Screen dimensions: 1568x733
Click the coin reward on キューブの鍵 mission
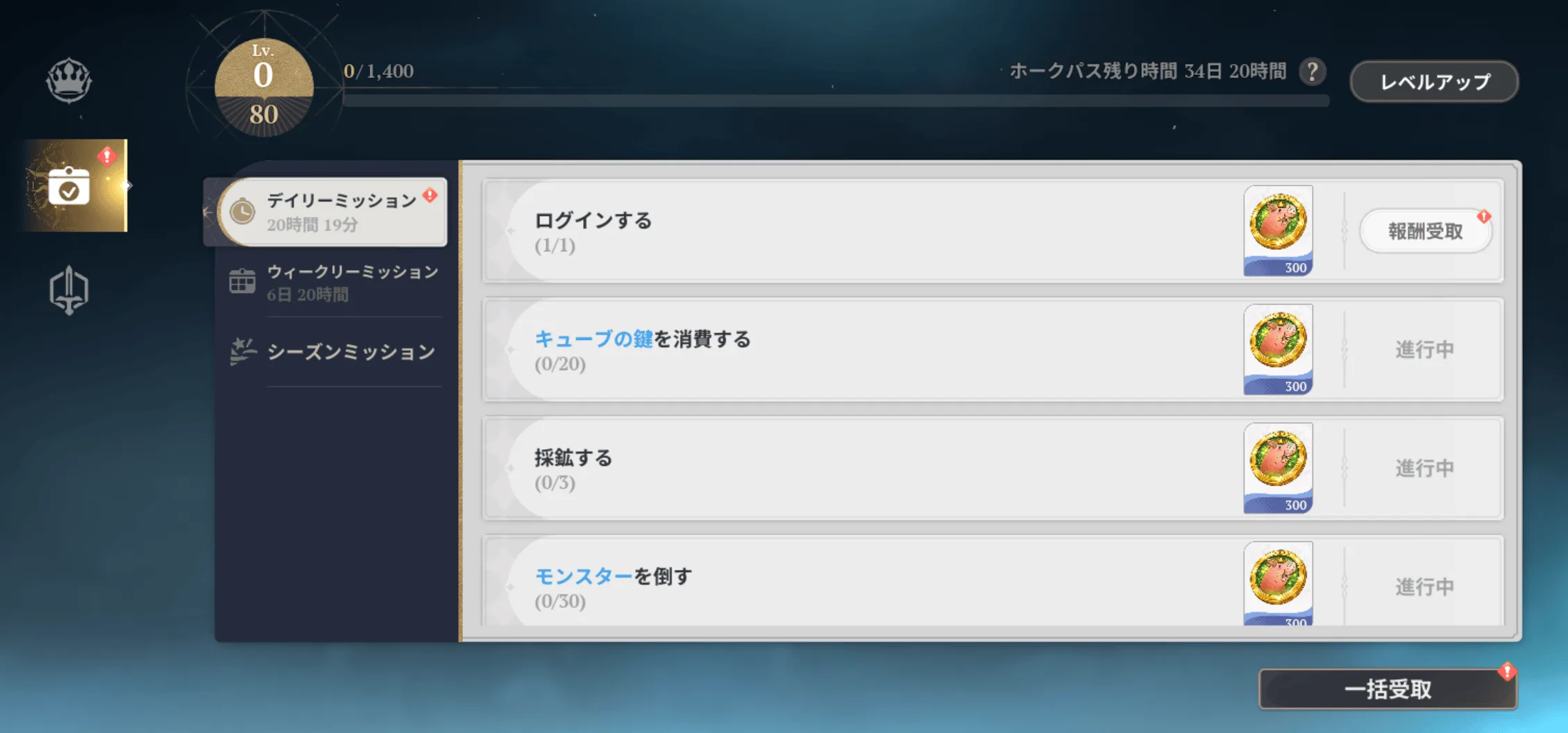(1278, 350)
